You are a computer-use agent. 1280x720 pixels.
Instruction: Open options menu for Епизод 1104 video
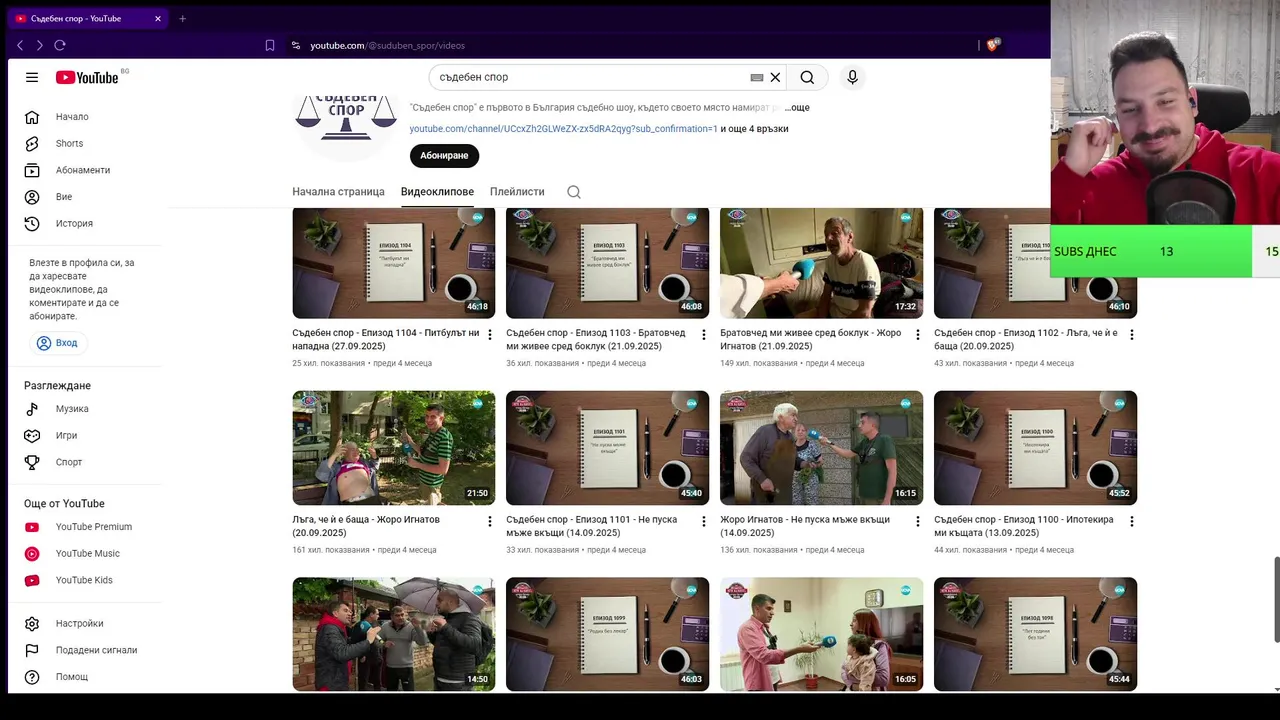pyautogui.click(x=489, y=335)
